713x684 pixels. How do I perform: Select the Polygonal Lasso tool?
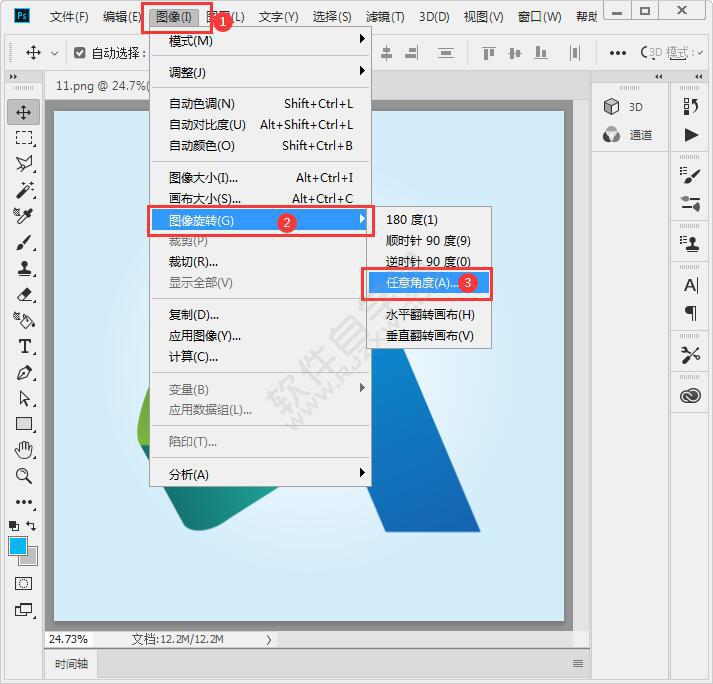pos(24,163)
